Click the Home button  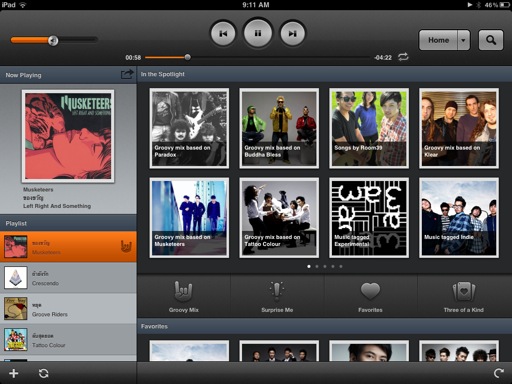[438, 40]
